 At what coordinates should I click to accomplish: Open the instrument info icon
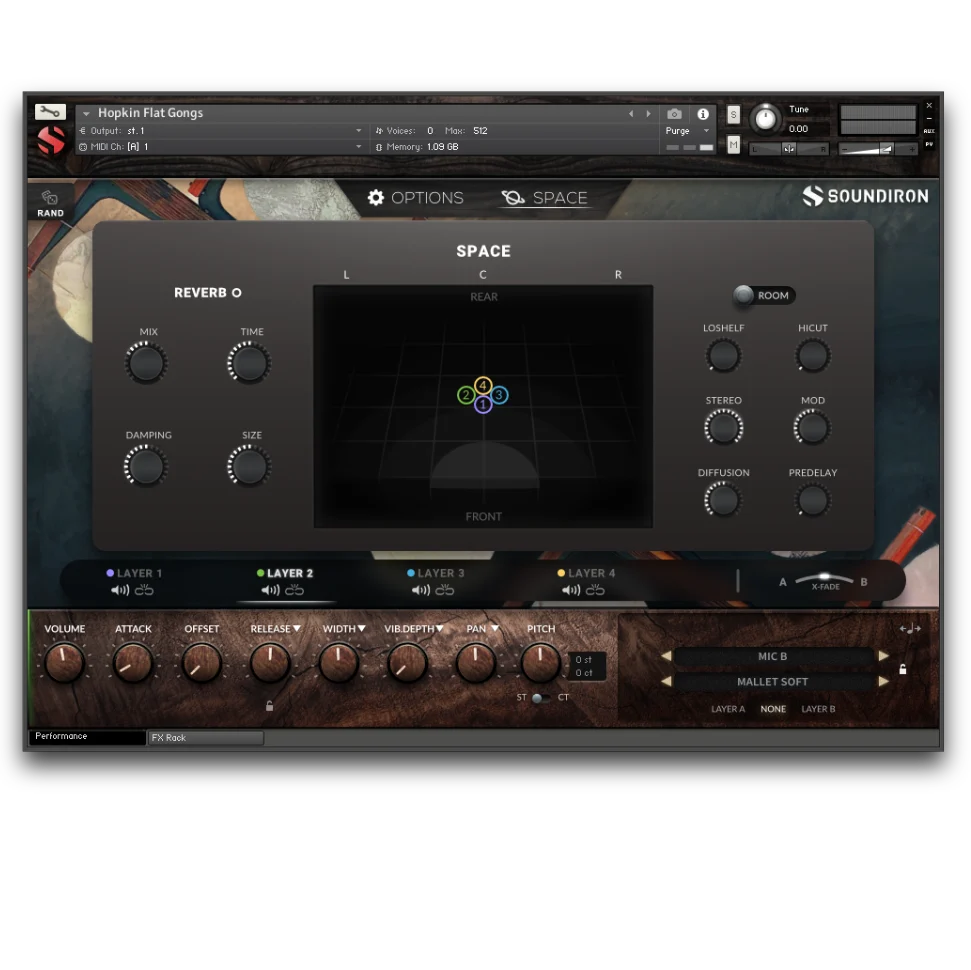(703, 114)
